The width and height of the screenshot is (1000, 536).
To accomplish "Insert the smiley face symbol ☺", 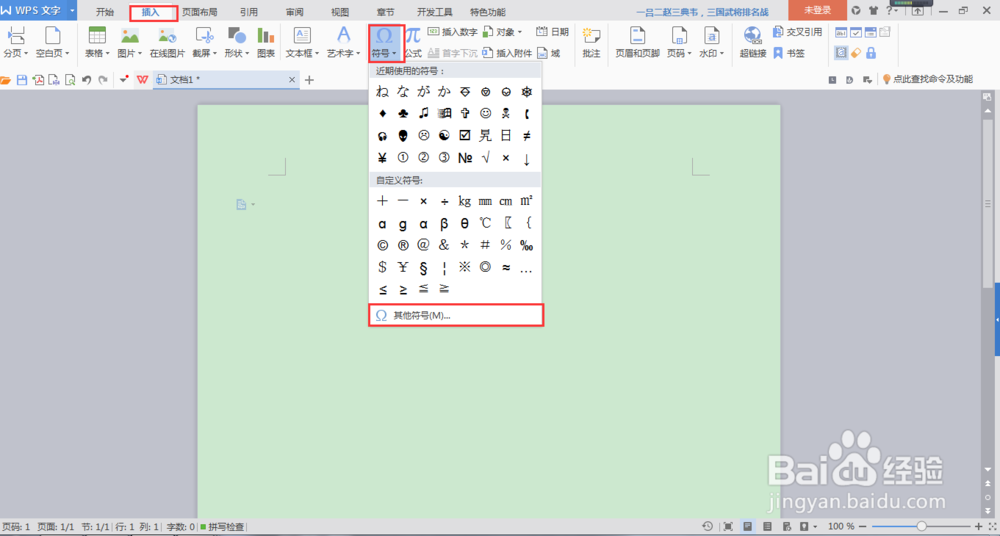I will point(485,114).
